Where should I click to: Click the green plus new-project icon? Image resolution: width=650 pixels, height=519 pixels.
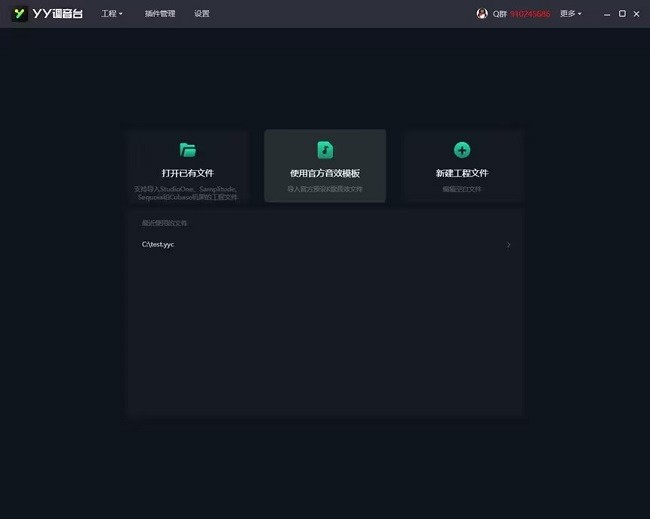point(462,150)
